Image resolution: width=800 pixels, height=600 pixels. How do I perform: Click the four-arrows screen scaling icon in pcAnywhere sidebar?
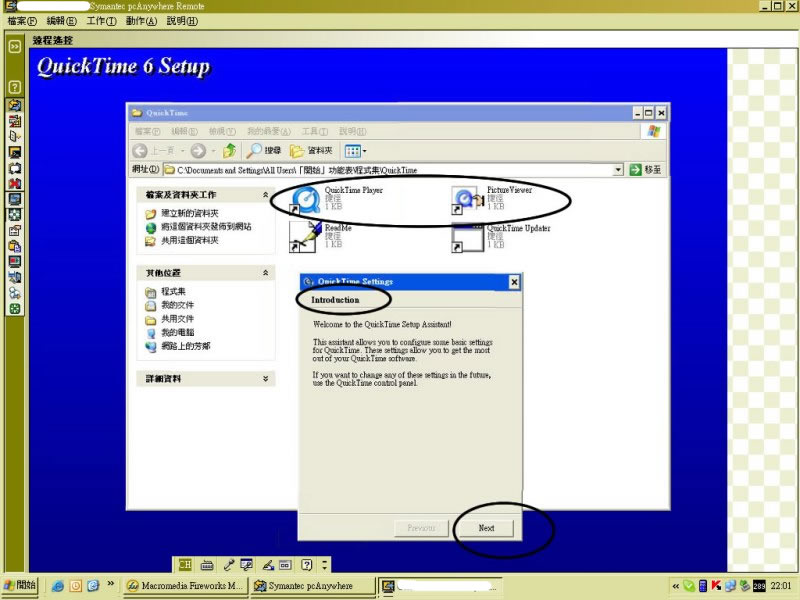point(15,215)
